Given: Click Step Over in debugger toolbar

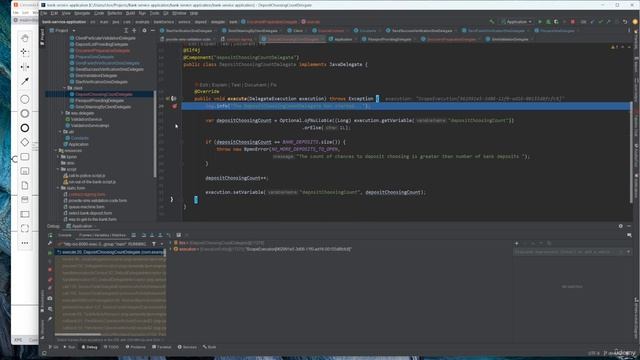Looking at the screenshot, I should pyautogui.click(x=144, y=235).
